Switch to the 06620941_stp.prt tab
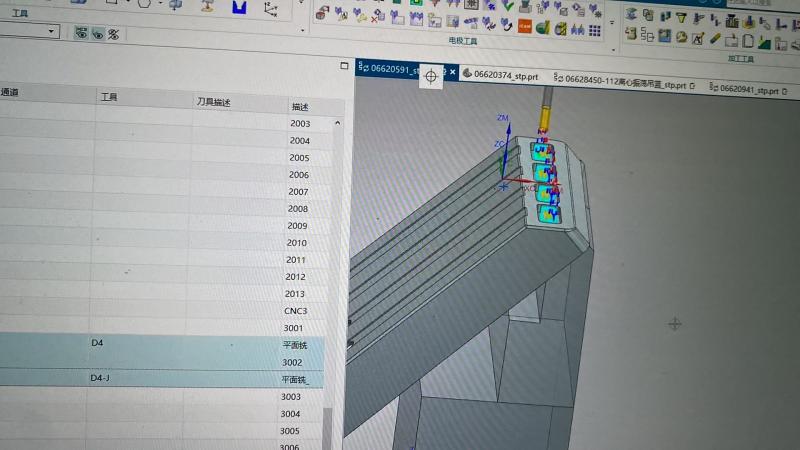 748,90
